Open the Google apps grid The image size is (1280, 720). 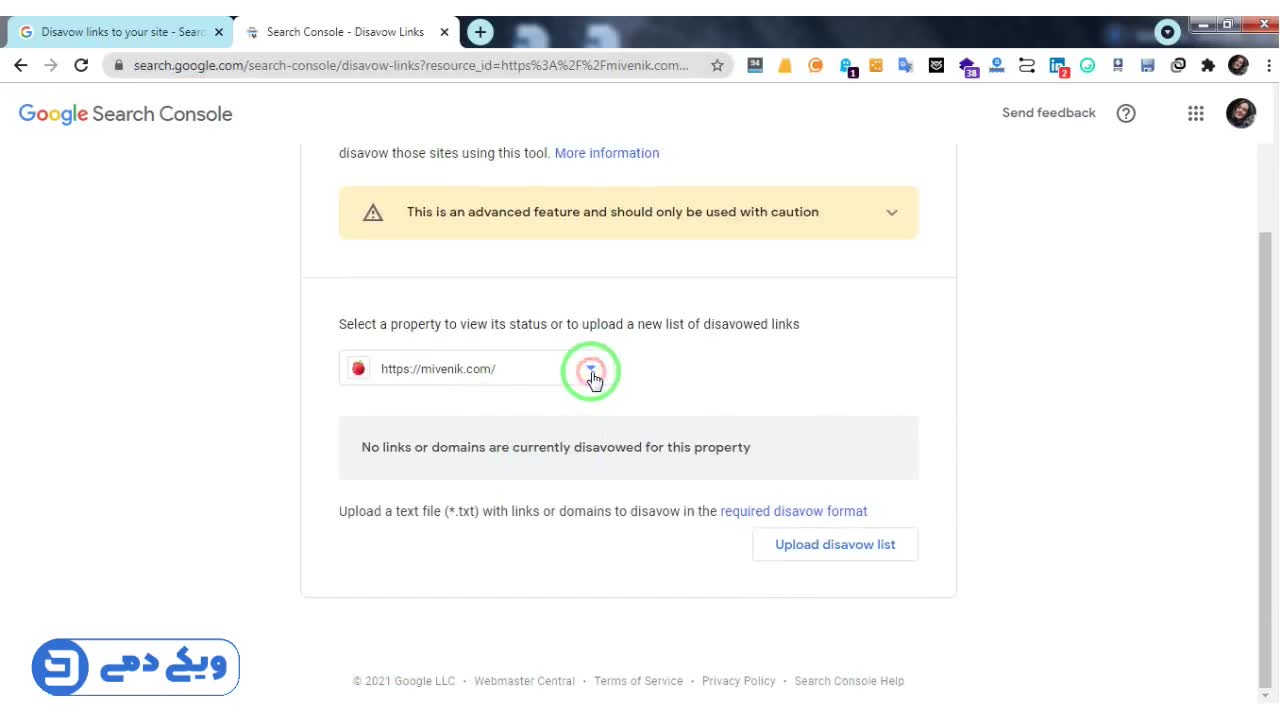point(1196,113)
